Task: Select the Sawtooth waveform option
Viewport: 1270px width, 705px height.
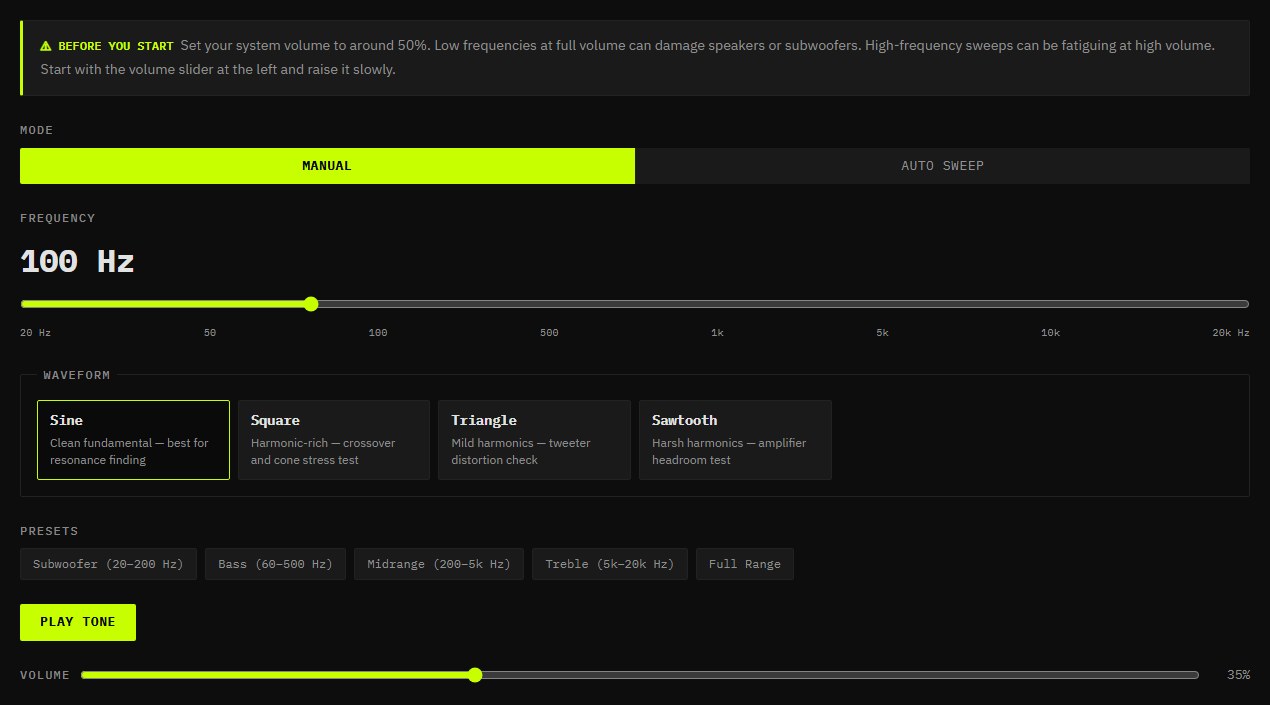Action: [735, 440]
